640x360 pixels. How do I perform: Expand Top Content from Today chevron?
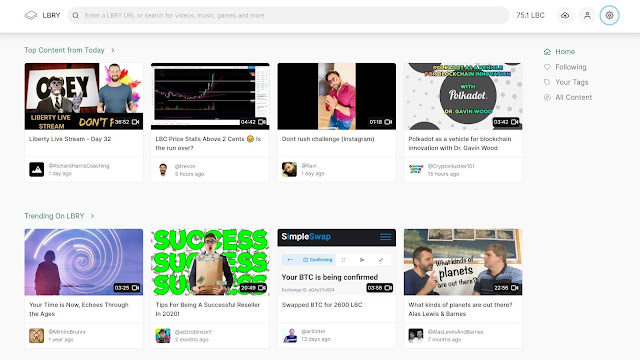(113, 50)
